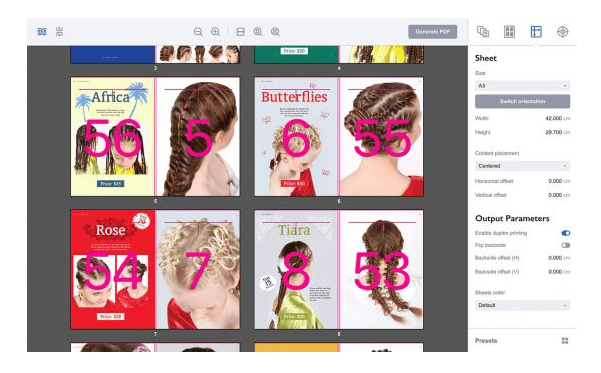Image resolution: width=601 pixels, height=373 pixels.
Task: Select the stacked sheet view icon
Action: click(x=59, y=32)
